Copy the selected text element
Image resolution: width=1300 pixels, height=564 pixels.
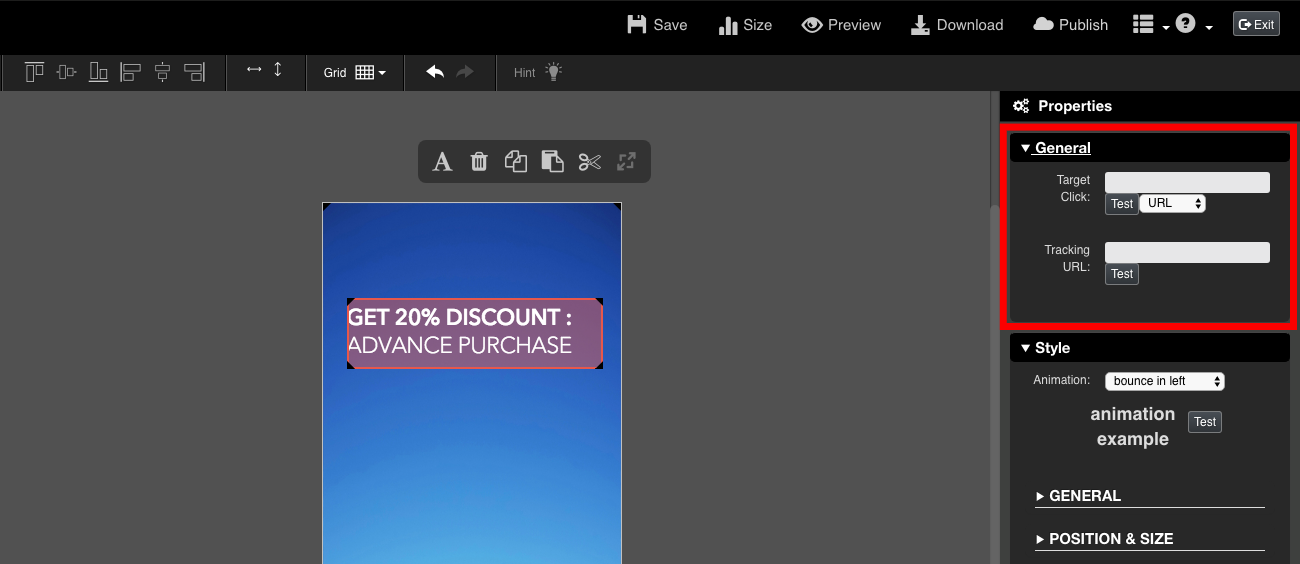[x=516, y=161]
